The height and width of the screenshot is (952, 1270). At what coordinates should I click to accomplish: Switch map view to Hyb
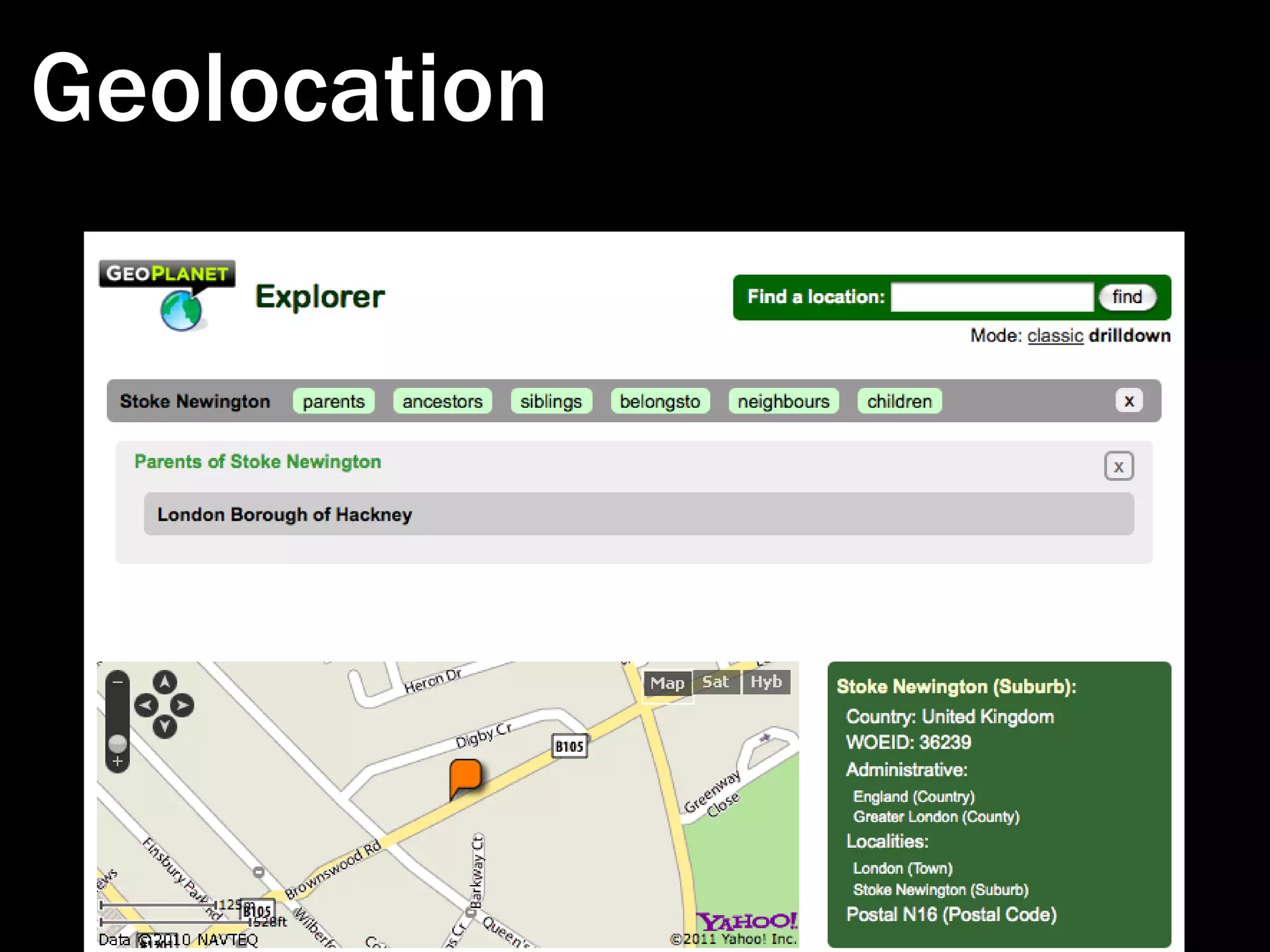click(766, 682)
